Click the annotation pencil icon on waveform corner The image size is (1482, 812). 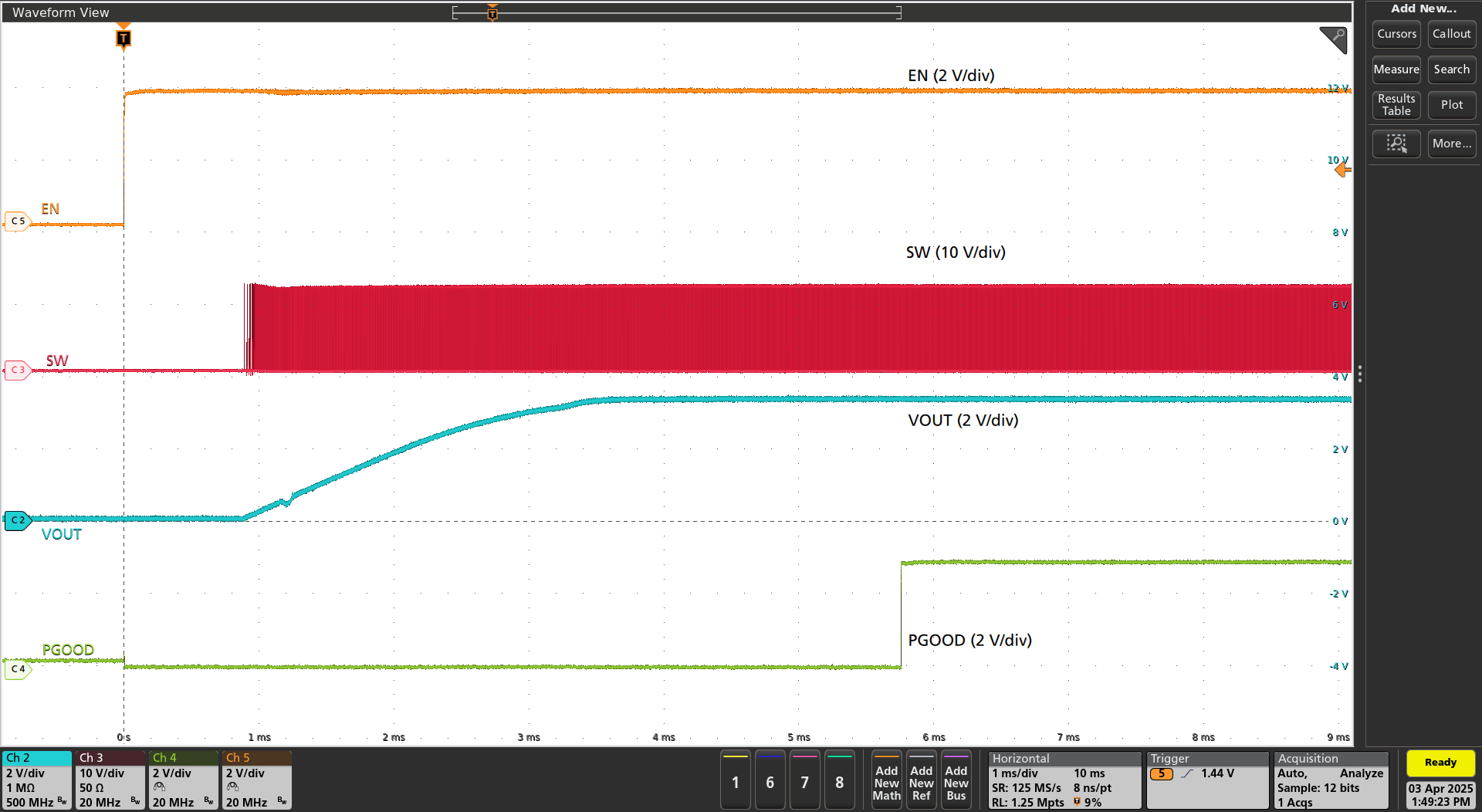[1334, 39]
